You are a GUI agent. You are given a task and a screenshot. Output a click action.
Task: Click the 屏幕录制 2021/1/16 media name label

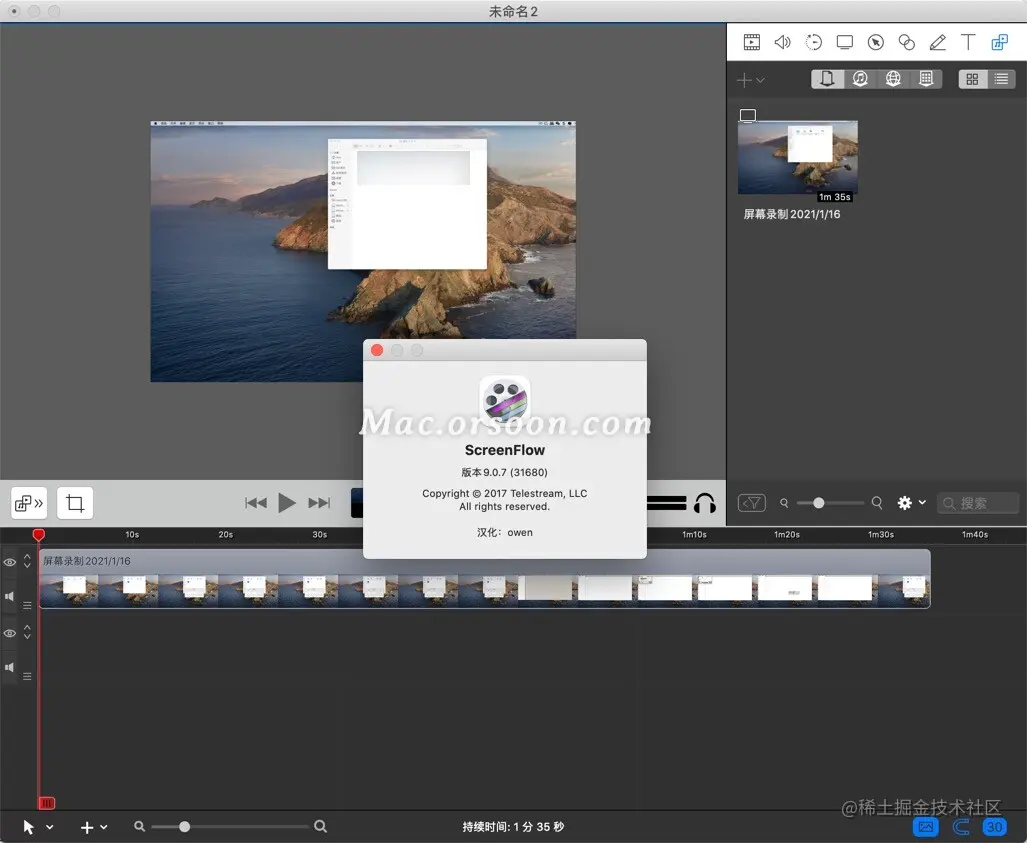[x=791, y=214]
